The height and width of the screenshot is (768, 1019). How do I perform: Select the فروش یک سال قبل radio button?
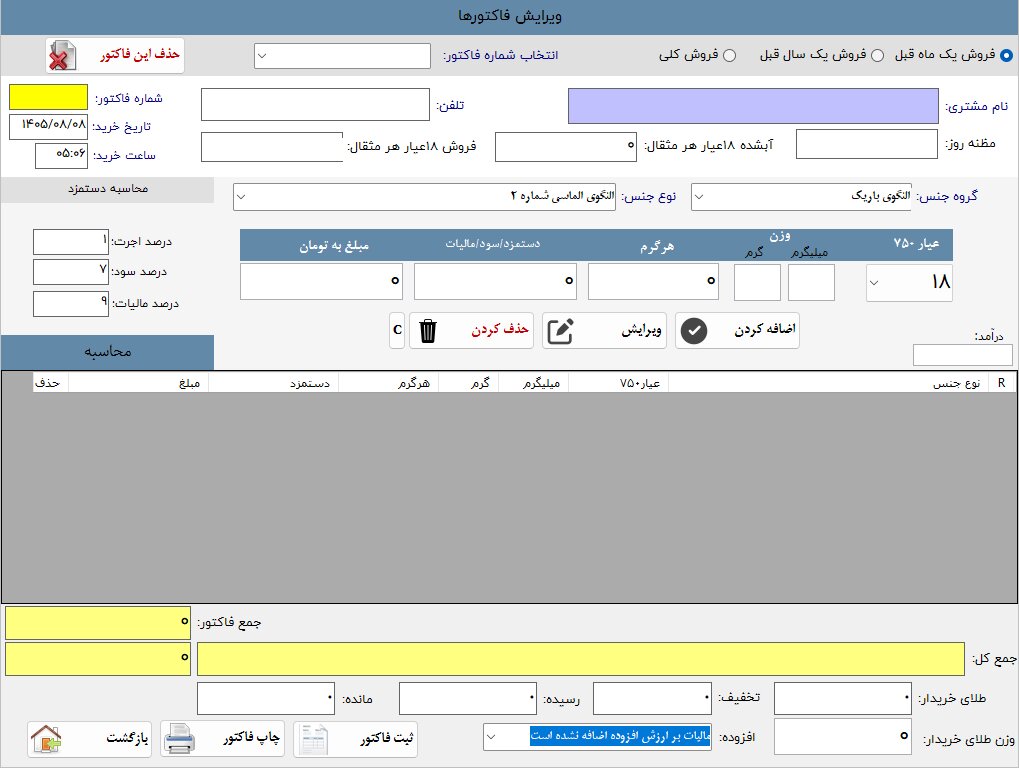point(877,55)
